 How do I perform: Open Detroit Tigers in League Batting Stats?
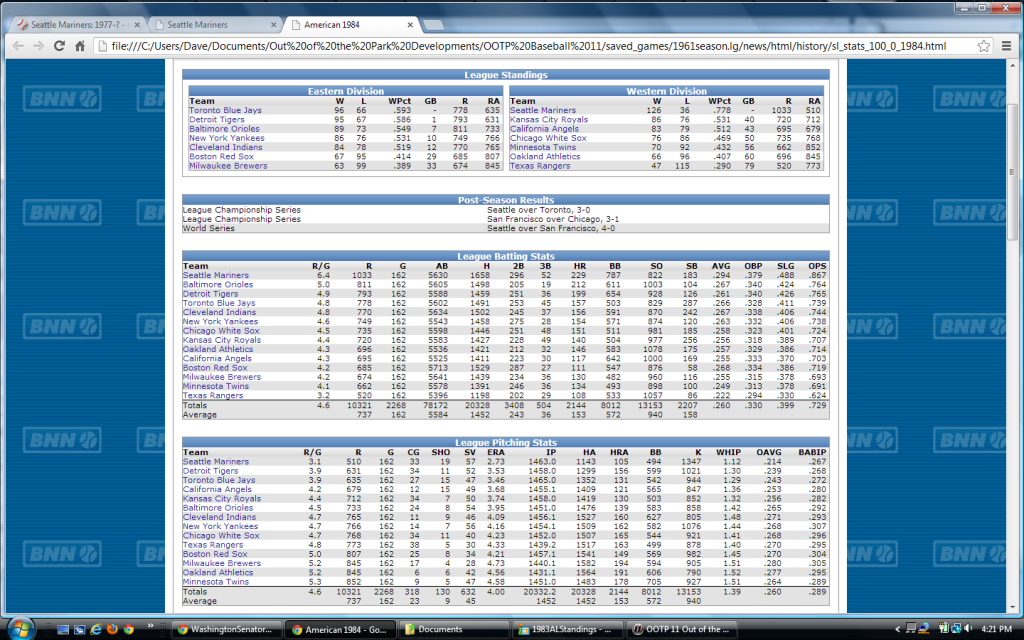coord(210,294)
